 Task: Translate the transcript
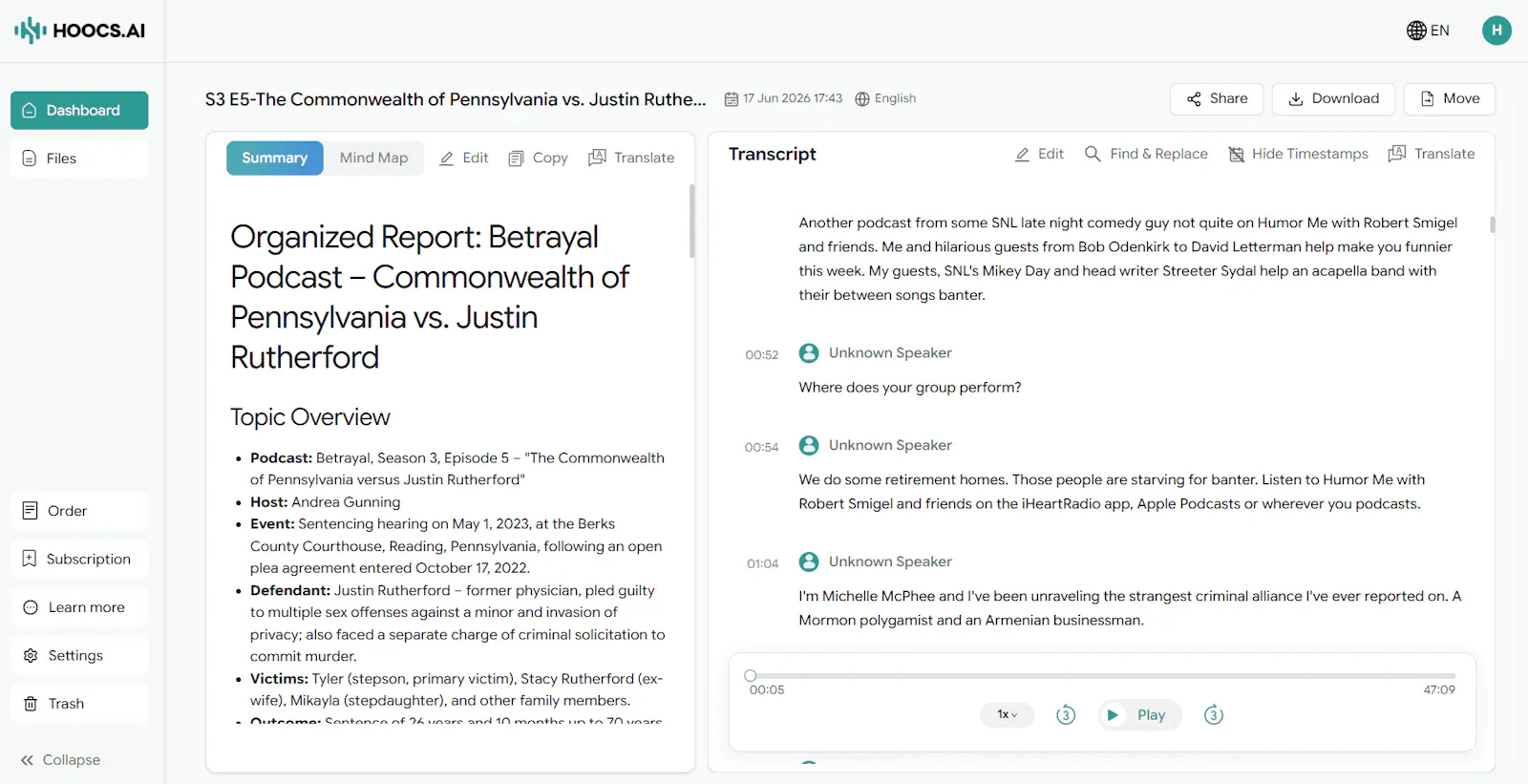tap(1432, 154)
